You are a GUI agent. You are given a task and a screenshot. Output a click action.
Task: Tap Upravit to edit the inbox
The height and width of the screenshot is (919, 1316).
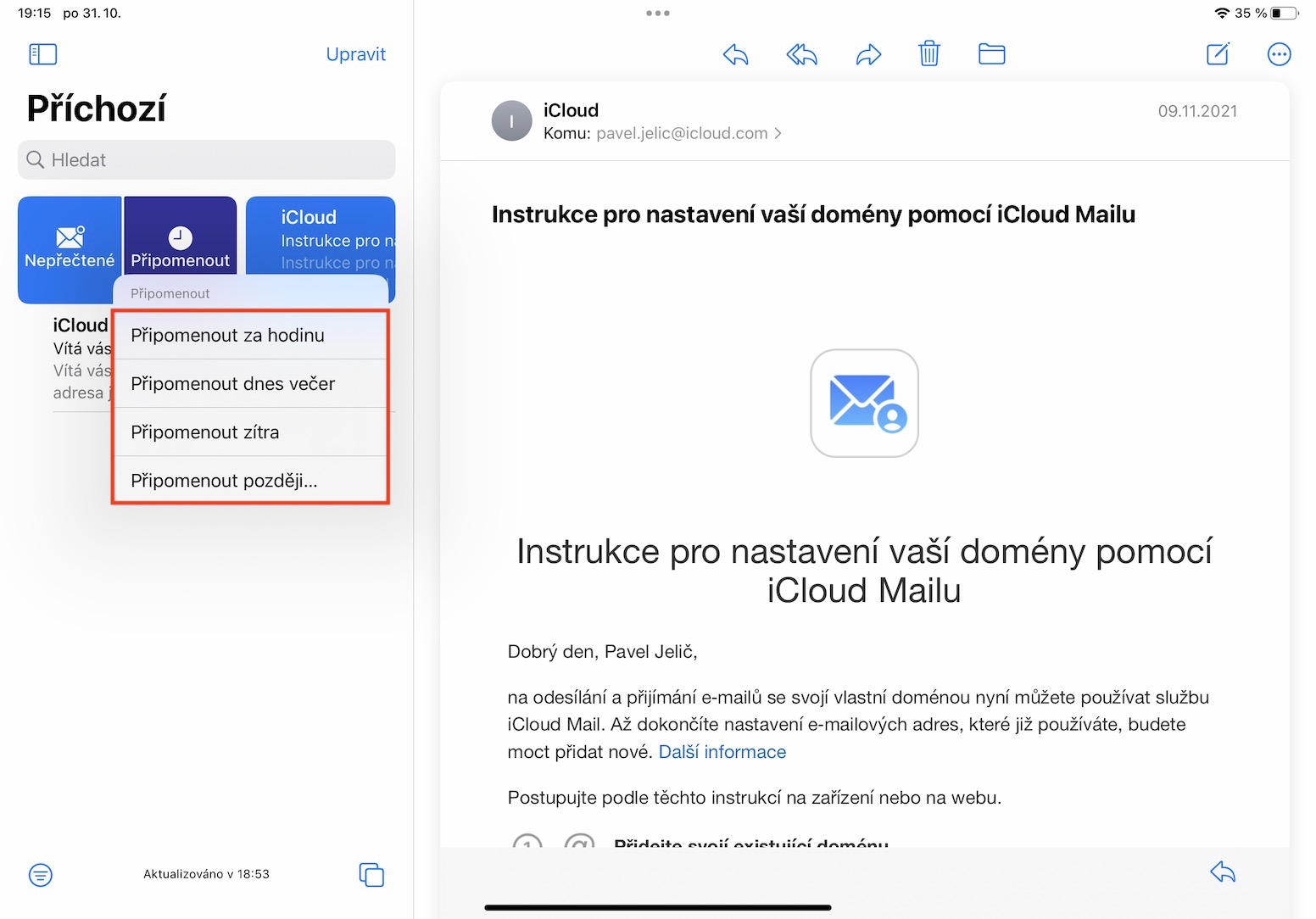[355, 54]
